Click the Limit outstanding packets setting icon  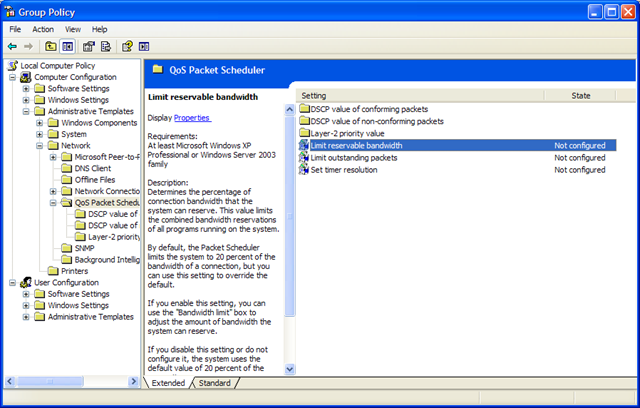(x=304, y=157)
